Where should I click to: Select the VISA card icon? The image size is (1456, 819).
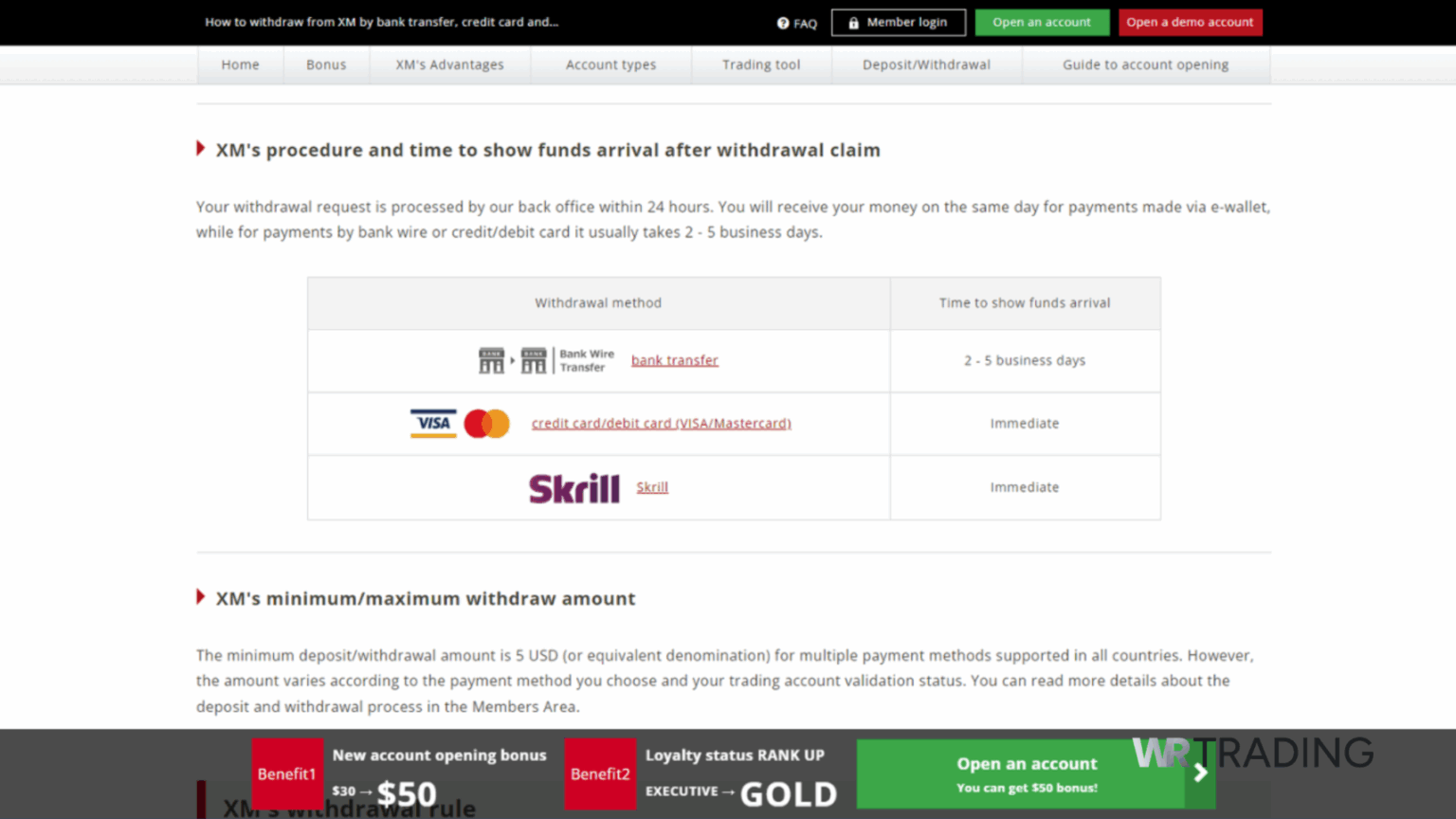pyautogui.click(x=433, y=422)
